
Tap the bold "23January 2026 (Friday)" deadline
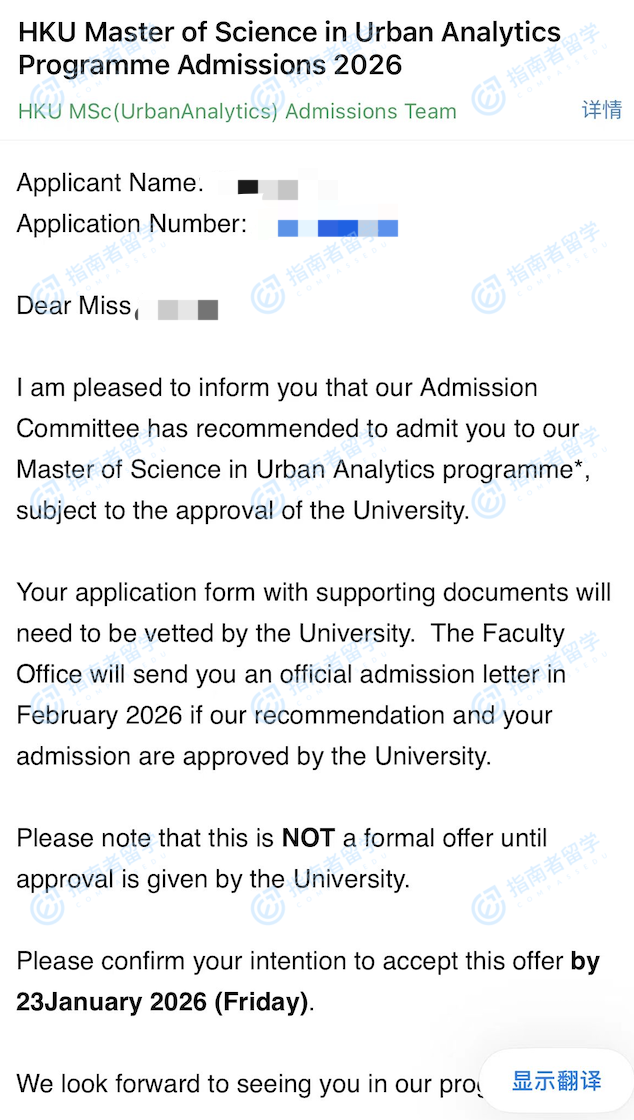pos(162,1002)
